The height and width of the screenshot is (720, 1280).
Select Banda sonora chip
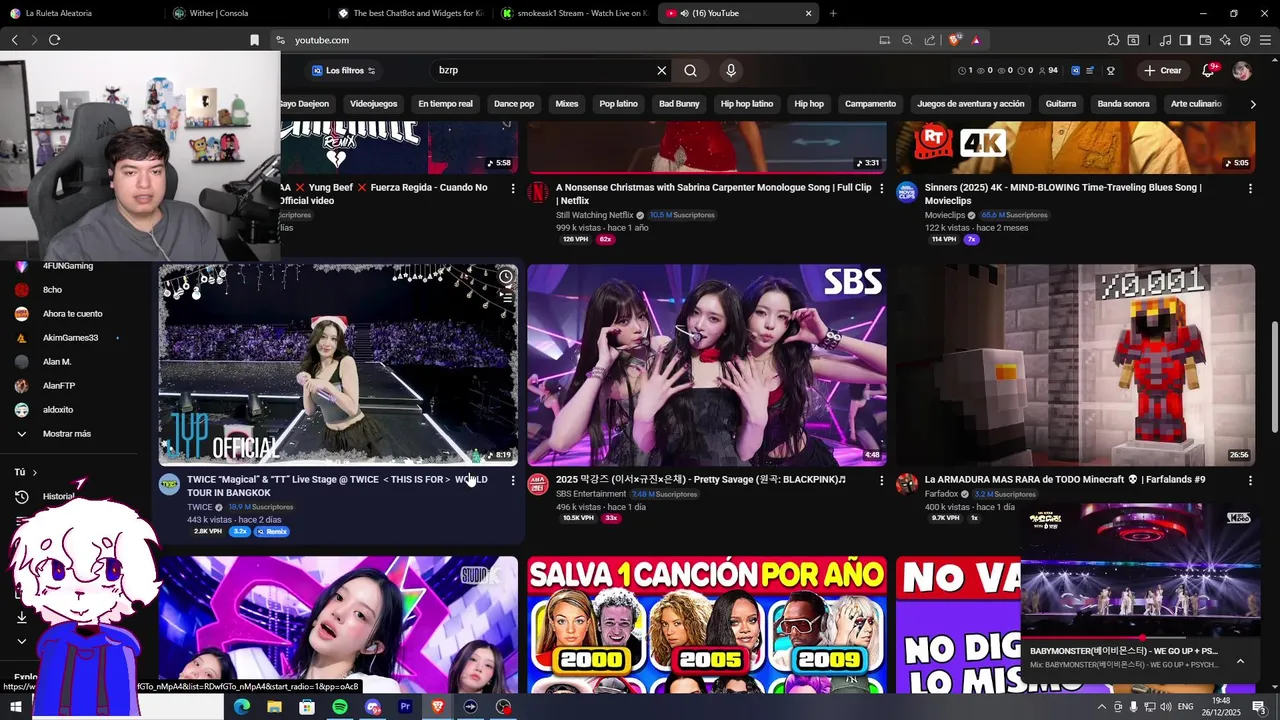(1123, 104)
